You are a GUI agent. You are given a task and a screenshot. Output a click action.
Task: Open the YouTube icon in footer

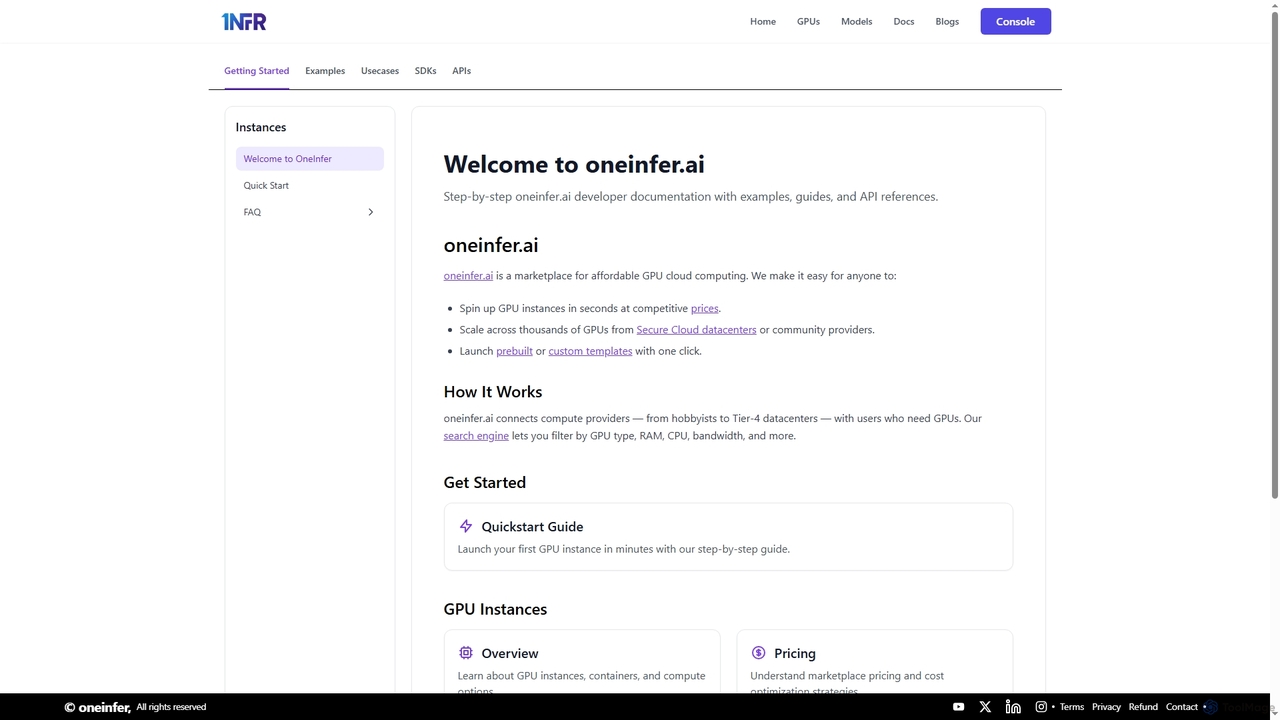(x=958, y=707)
